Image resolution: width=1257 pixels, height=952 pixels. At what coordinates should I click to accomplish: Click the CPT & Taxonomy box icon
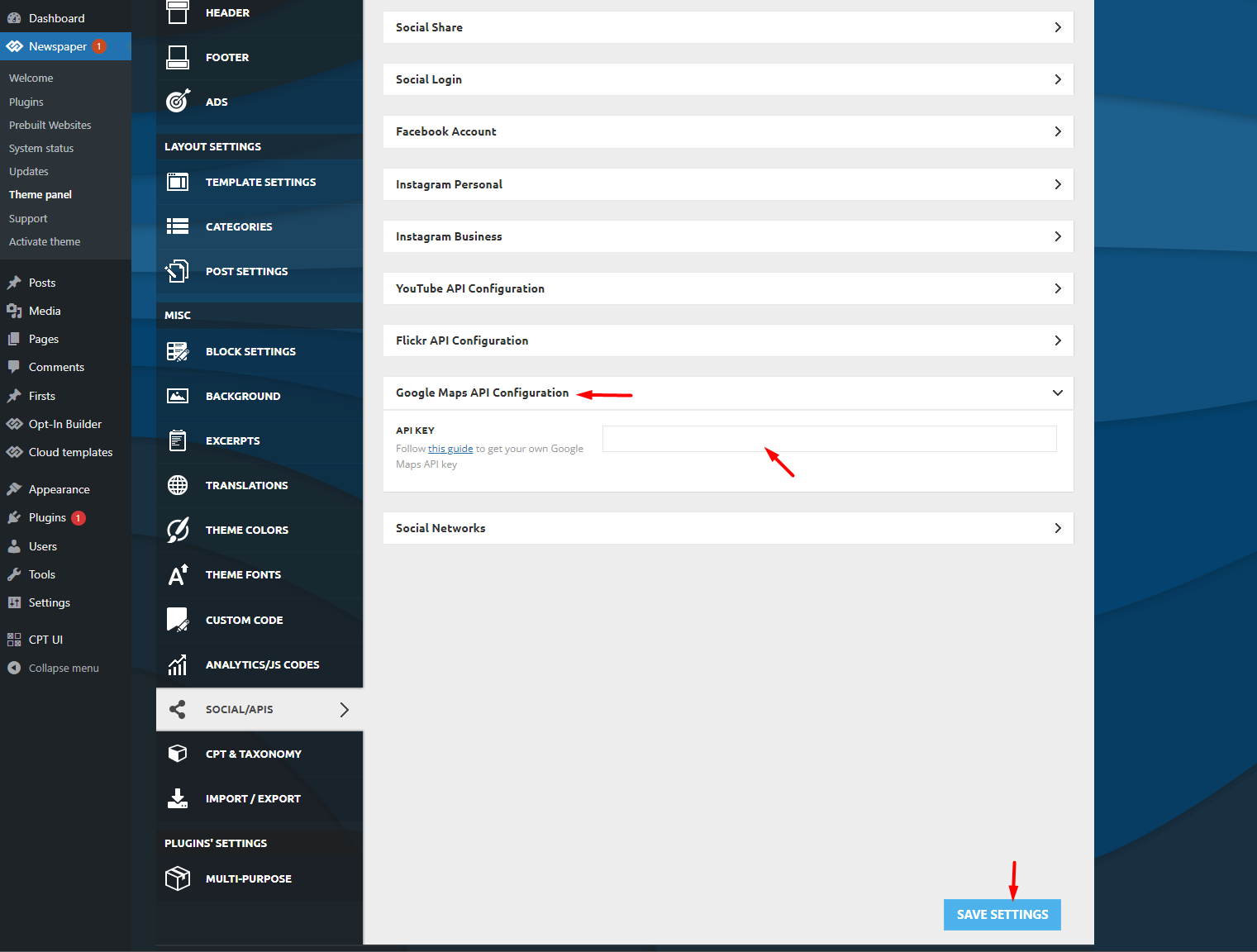click(x=178, y=754)
